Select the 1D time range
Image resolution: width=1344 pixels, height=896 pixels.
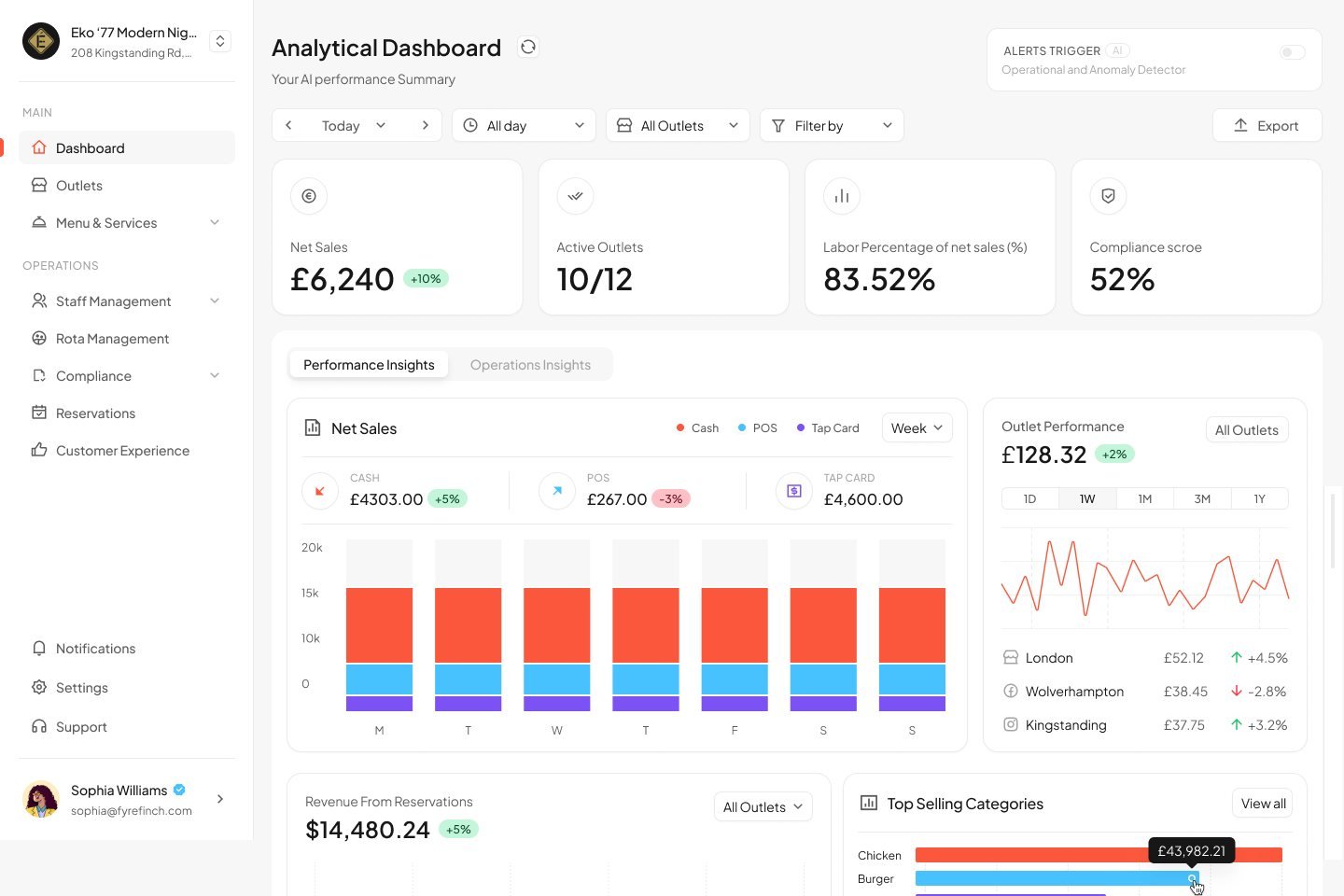pyautogui.click(x=1030, y=498)
